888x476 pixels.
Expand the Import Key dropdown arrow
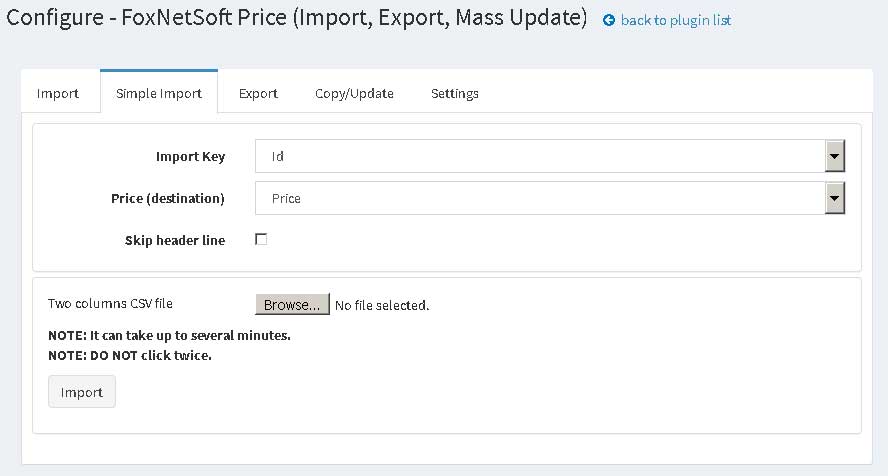[x=834, y=156]
